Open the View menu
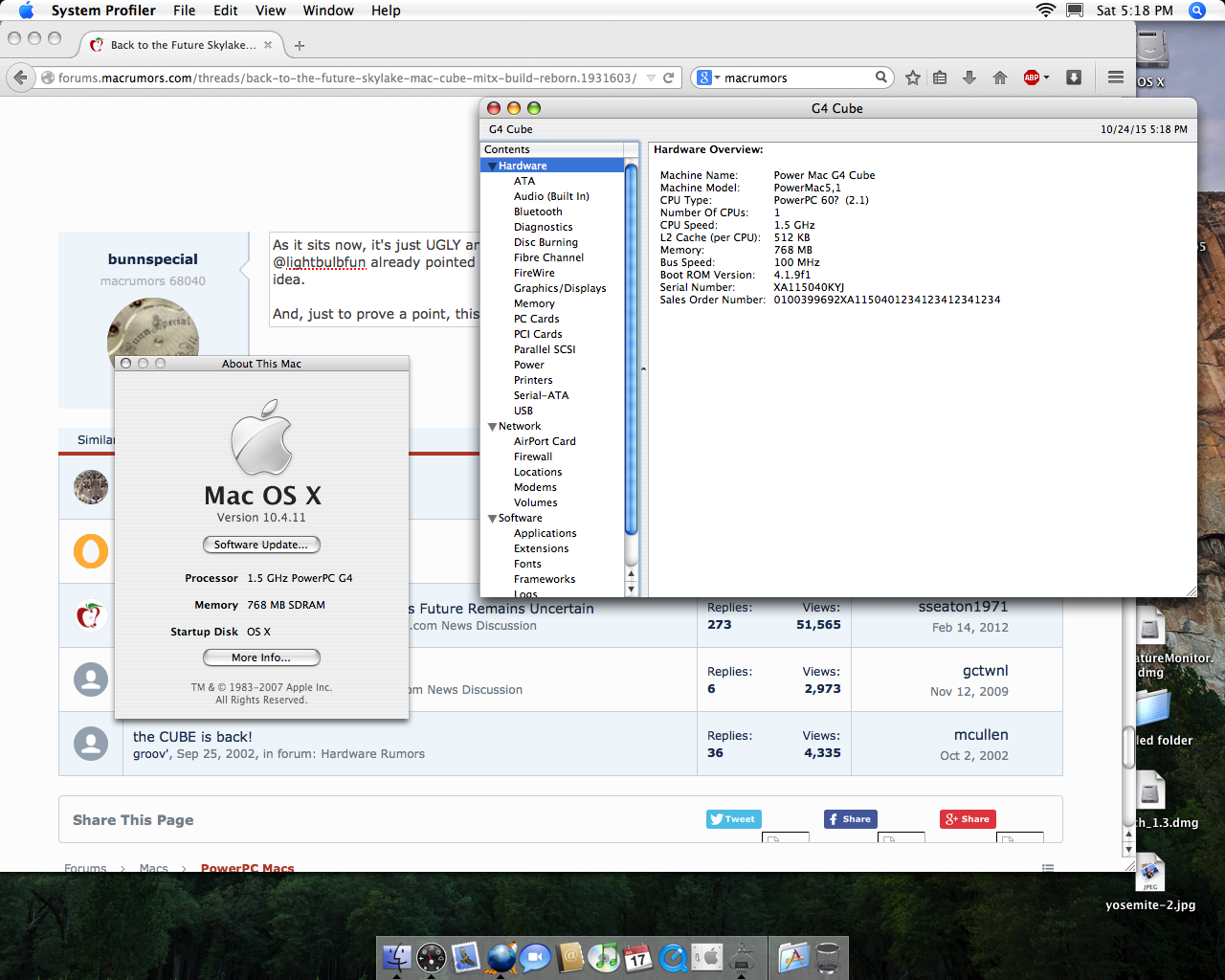 [x=271, y=11]
